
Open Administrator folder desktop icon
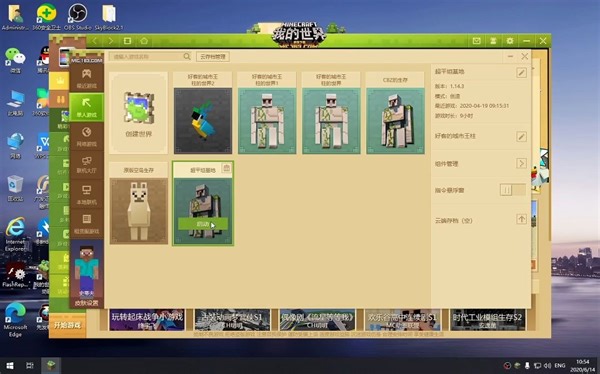pos(15,17)
